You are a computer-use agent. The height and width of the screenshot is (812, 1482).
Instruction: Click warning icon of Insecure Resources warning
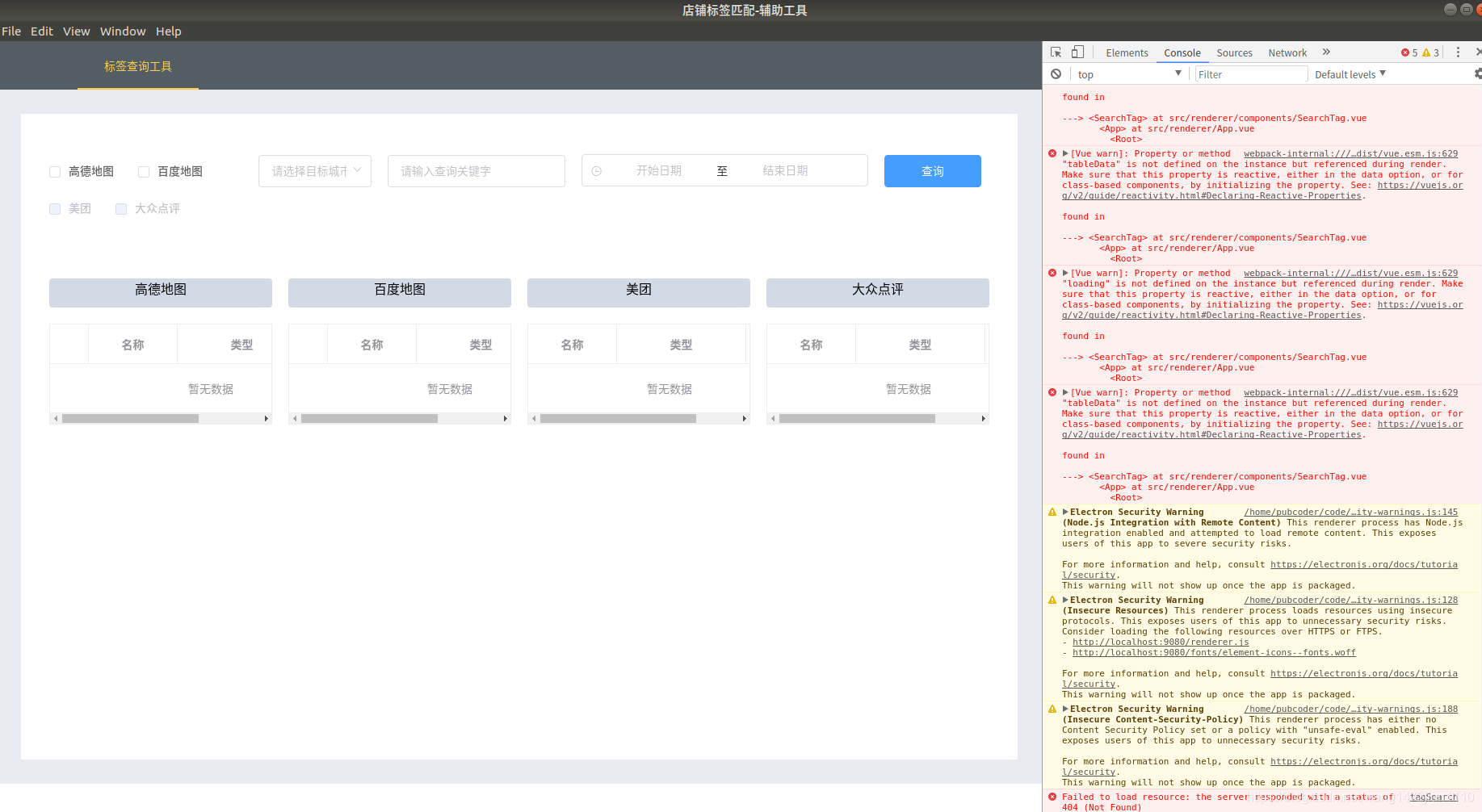(1052, 601)
